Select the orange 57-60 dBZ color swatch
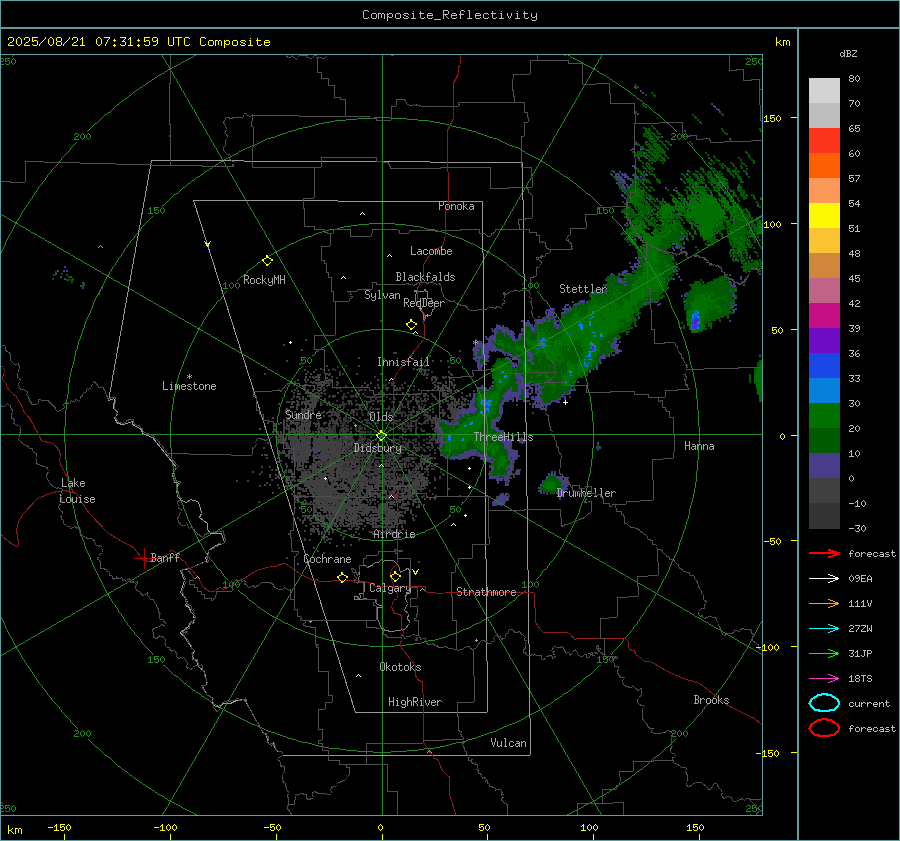This screenshot has height=841, width=900. point(824,166)
